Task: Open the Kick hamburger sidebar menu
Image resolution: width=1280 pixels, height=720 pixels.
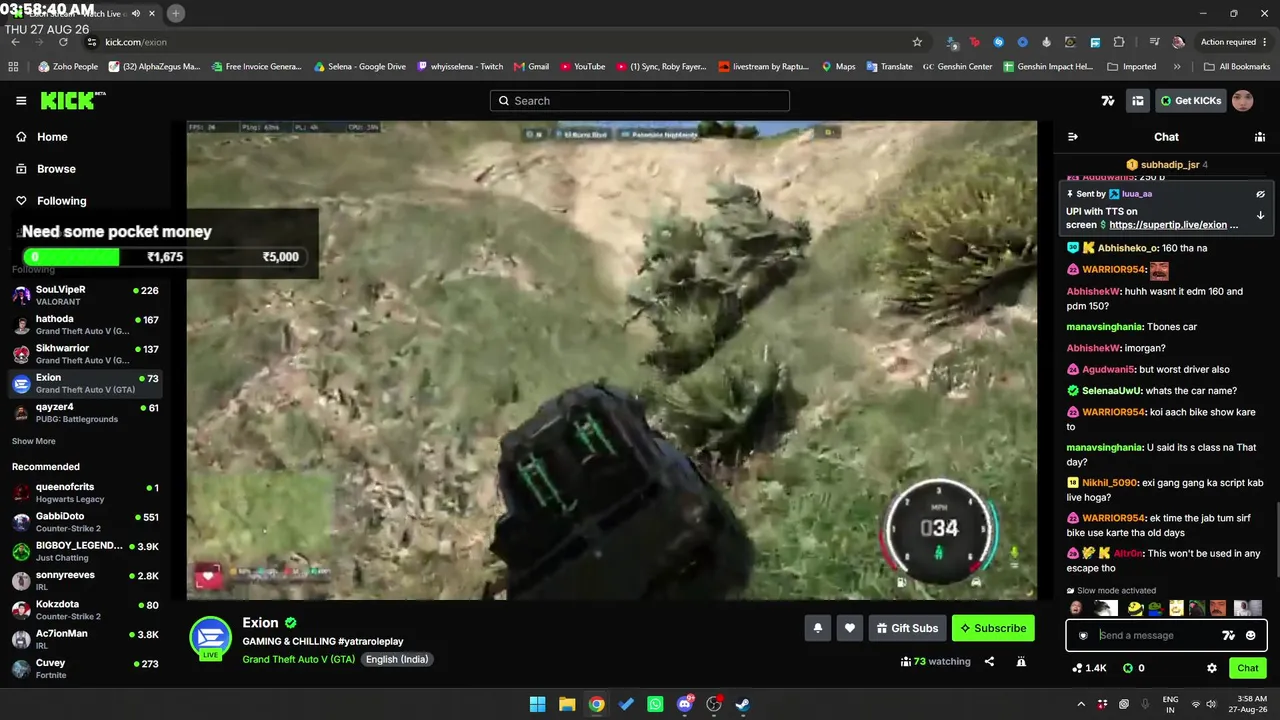Action: tap(21, 101)
